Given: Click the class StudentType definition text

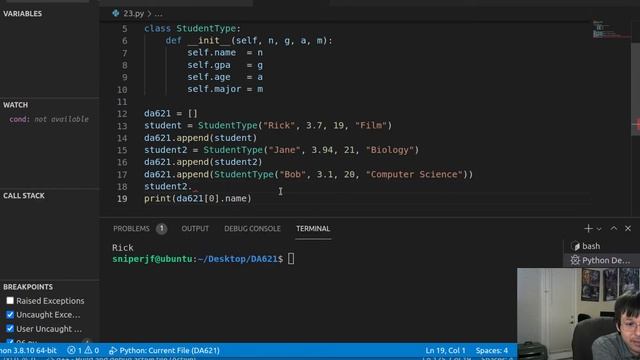Looking at the screenshot, I should [192, 29].
